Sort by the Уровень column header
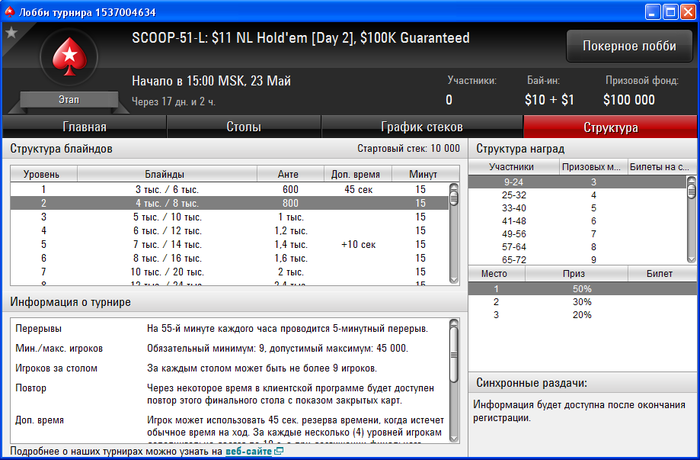The height and width of the screenshot is (460, 700). coord(44,174)
